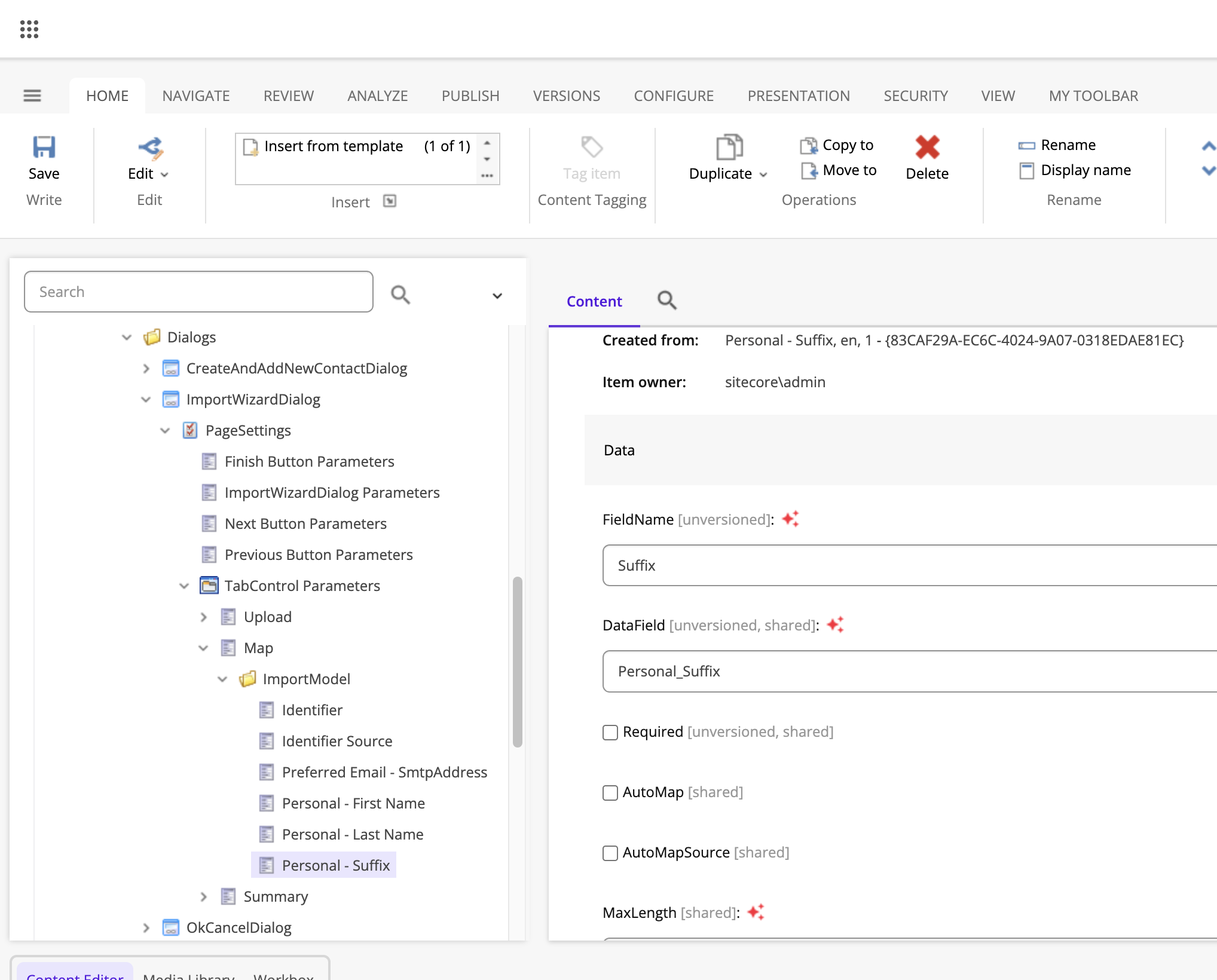Open the Duplicate dropdown arrow

coord(763,174)
